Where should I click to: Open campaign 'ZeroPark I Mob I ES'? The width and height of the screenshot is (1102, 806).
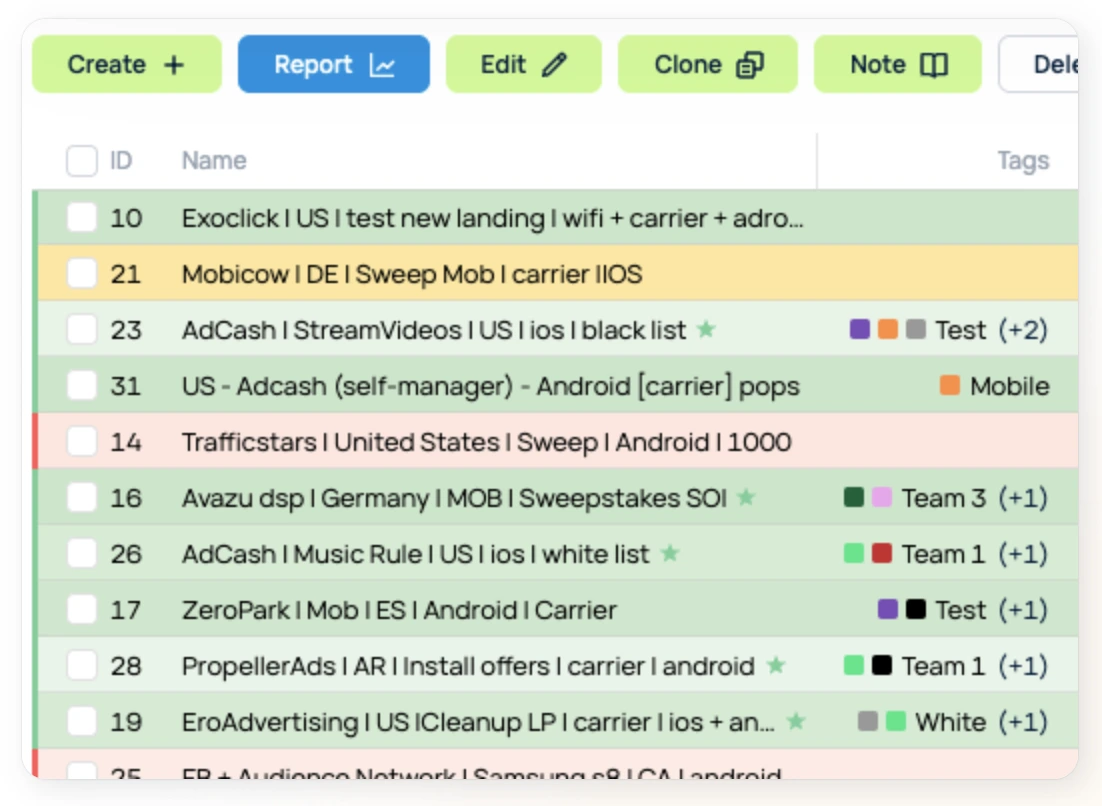399,610
